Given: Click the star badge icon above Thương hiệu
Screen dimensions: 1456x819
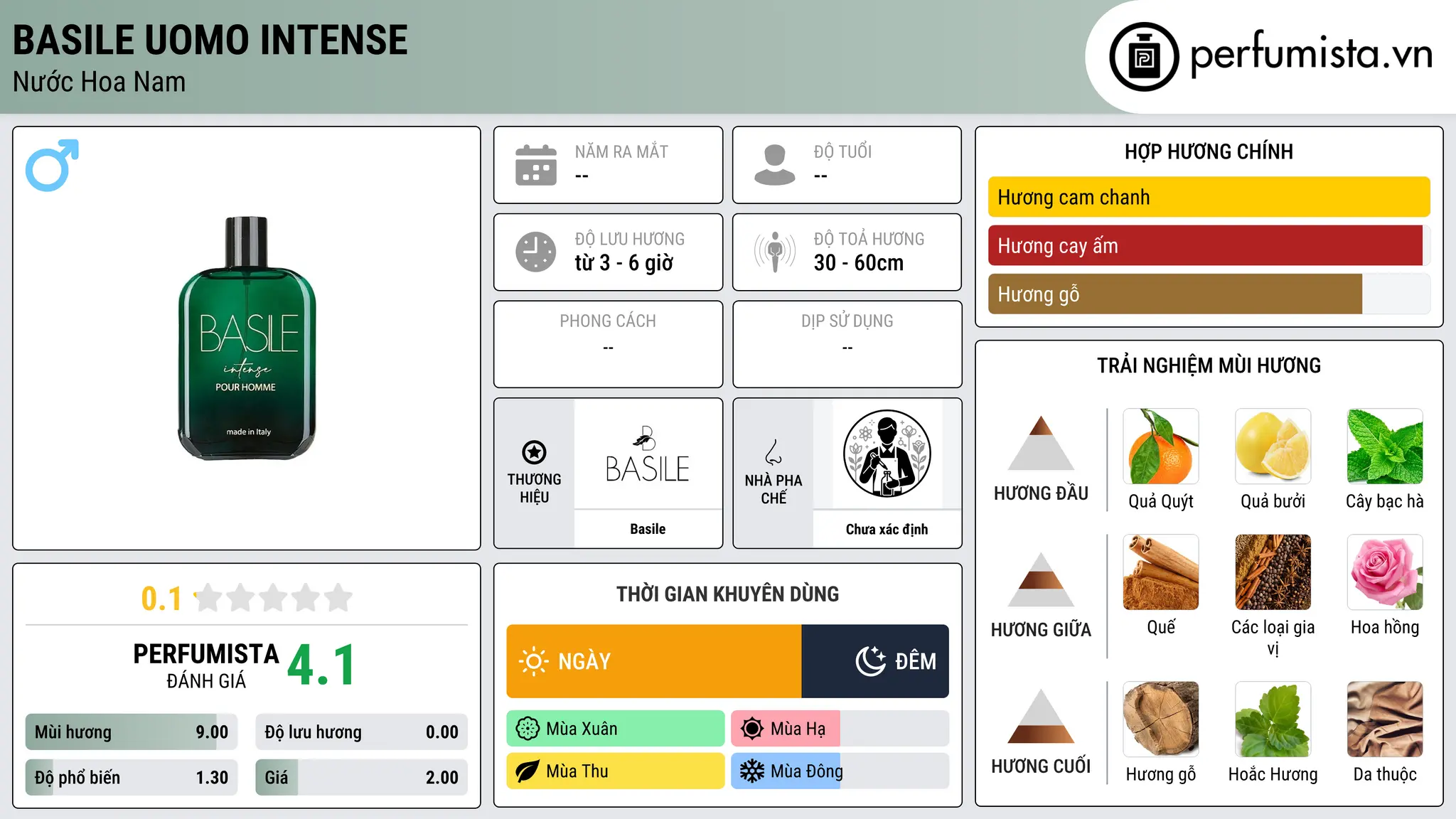Looking at the screenshot, I should point(534,452).
